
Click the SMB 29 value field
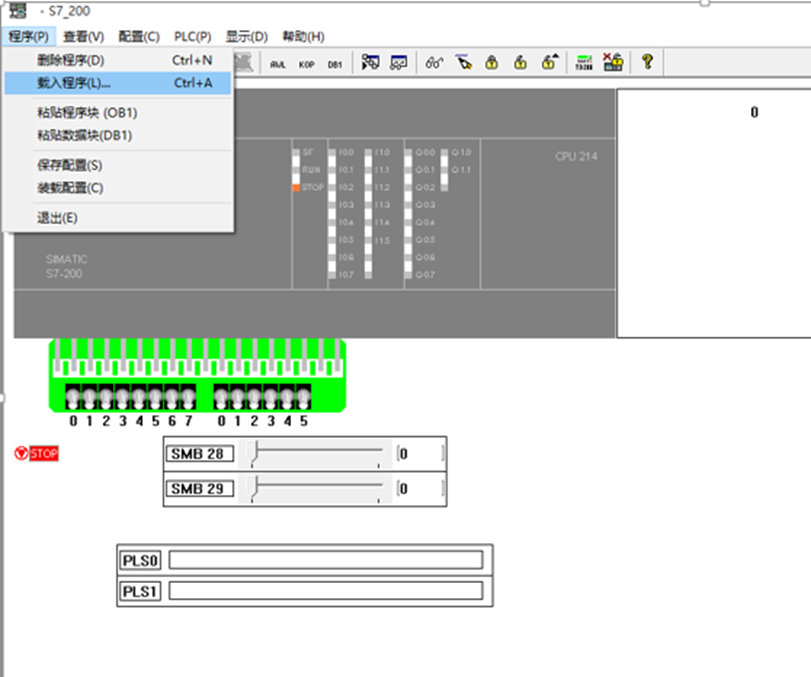[x=420, y=489]
